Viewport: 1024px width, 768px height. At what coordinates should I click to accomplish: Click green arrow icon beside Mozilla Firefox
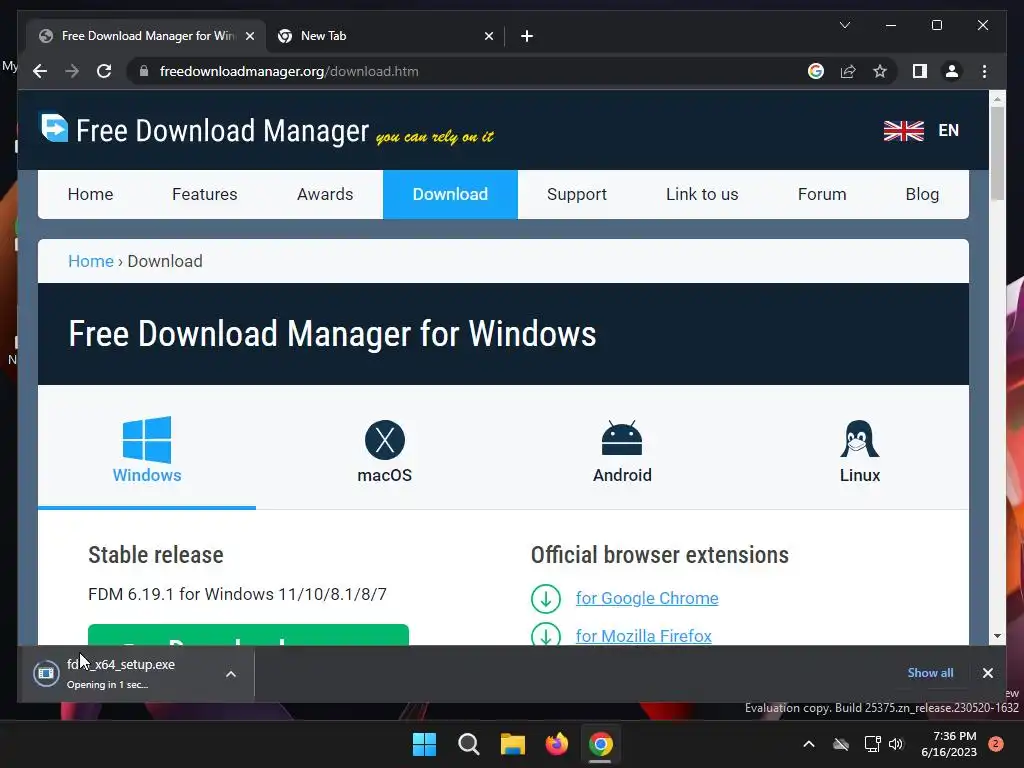click(546, 635)
